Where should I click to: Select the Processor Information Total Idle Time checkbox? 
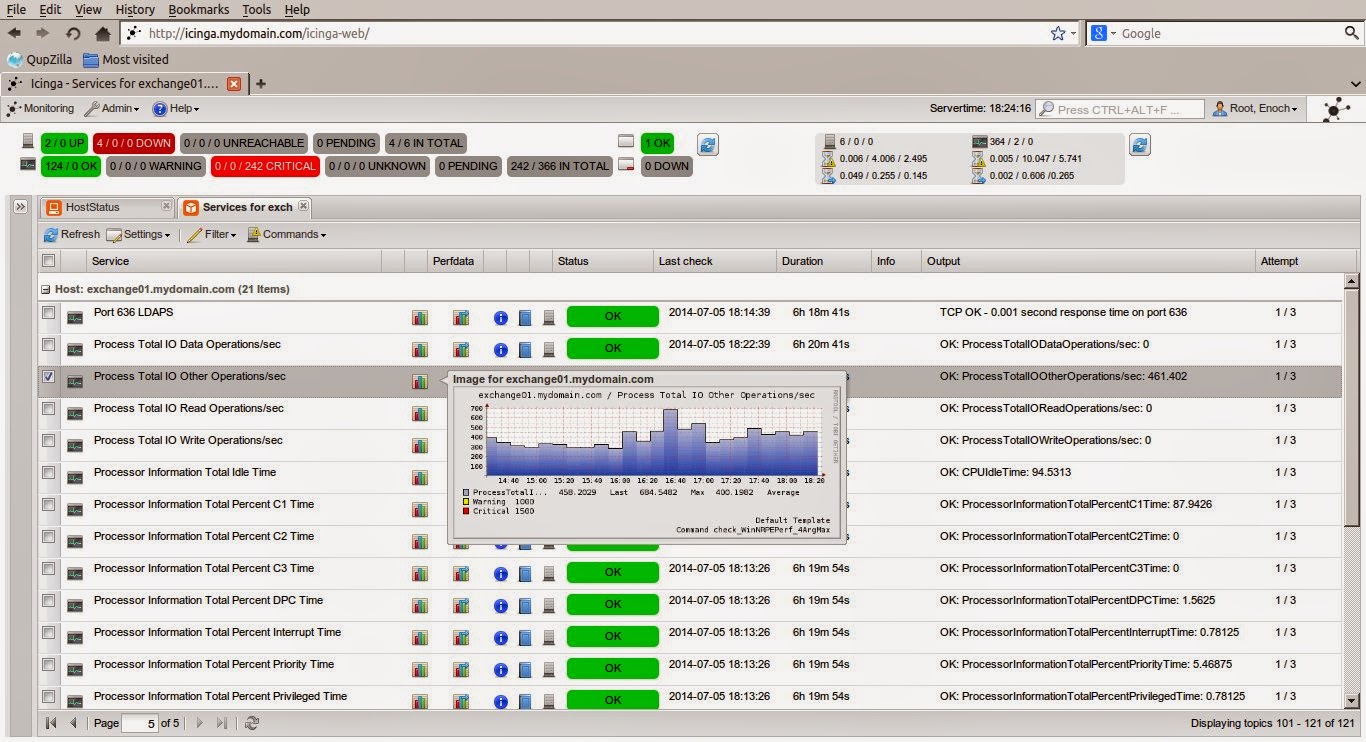pos(48,473)
